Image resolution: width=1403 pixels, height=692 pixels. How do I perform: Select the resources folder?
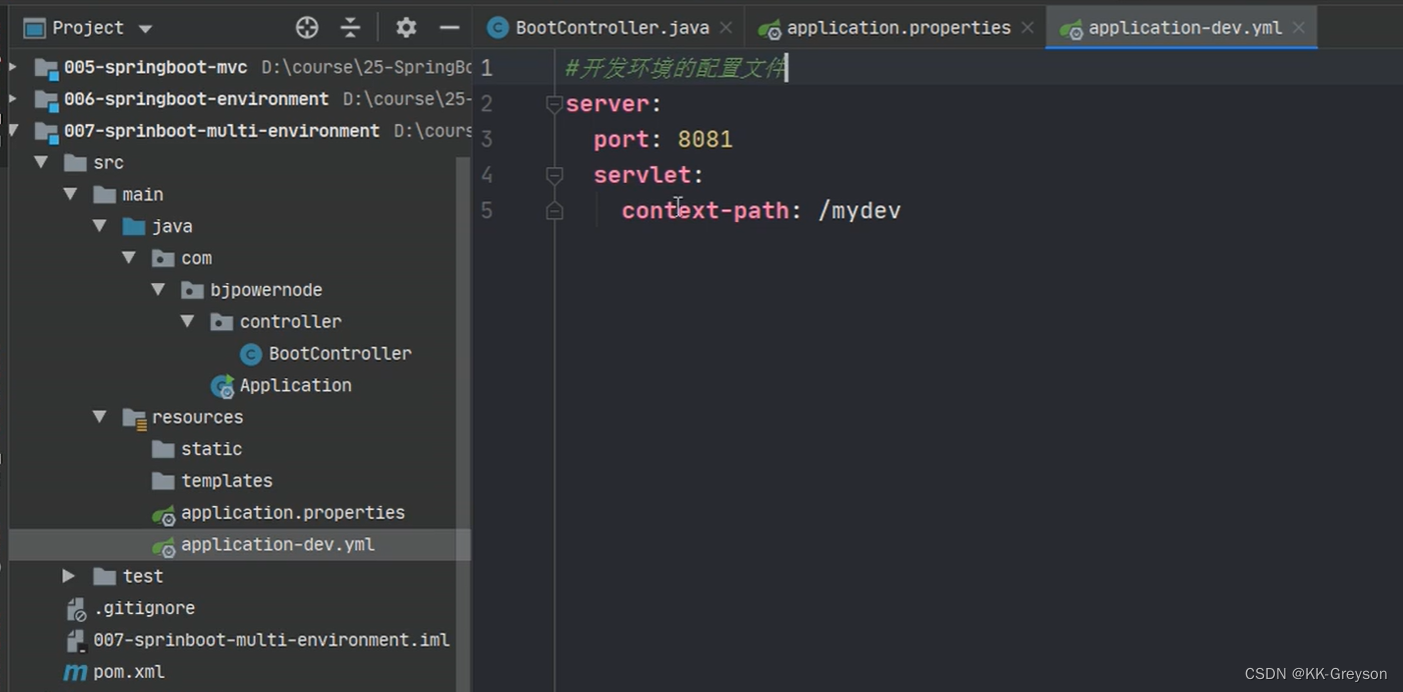coord(197,417)
